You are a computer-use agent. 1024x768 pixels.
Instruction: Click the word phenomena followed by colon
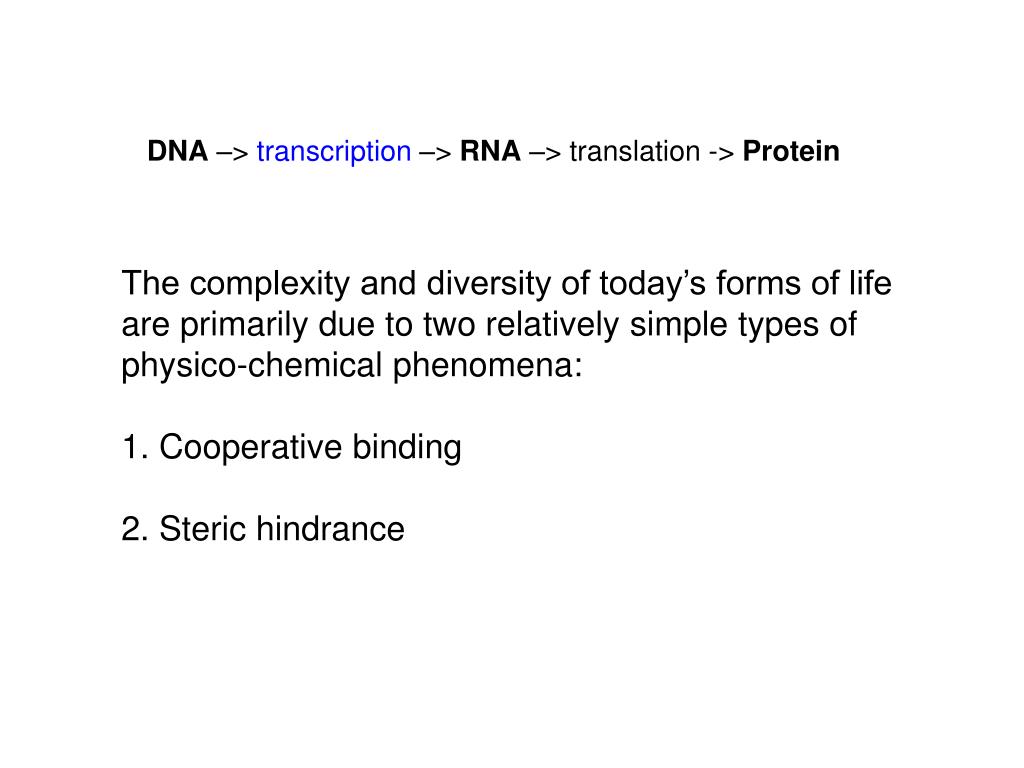(x=487, y=366)
